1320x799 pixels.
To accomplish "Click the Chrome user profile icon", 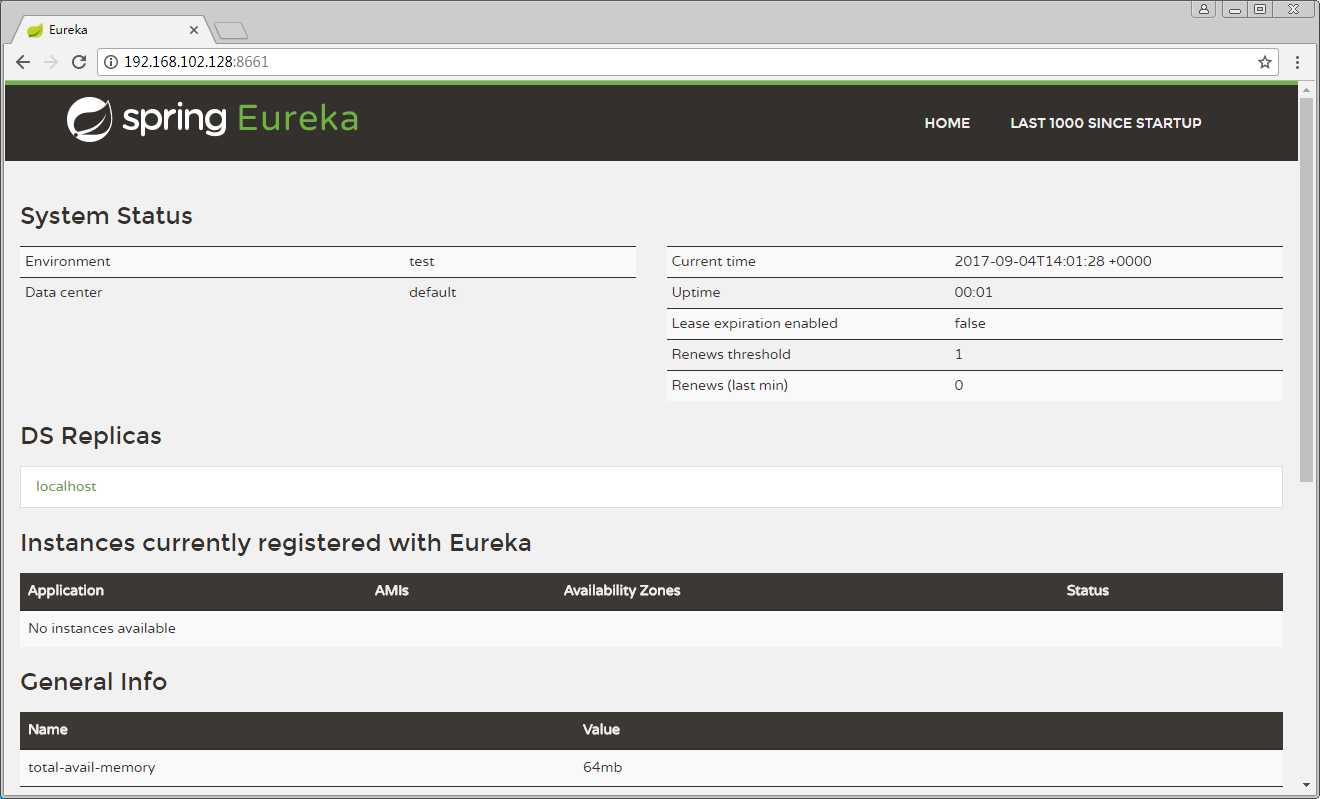I will tap(1203, 9).
